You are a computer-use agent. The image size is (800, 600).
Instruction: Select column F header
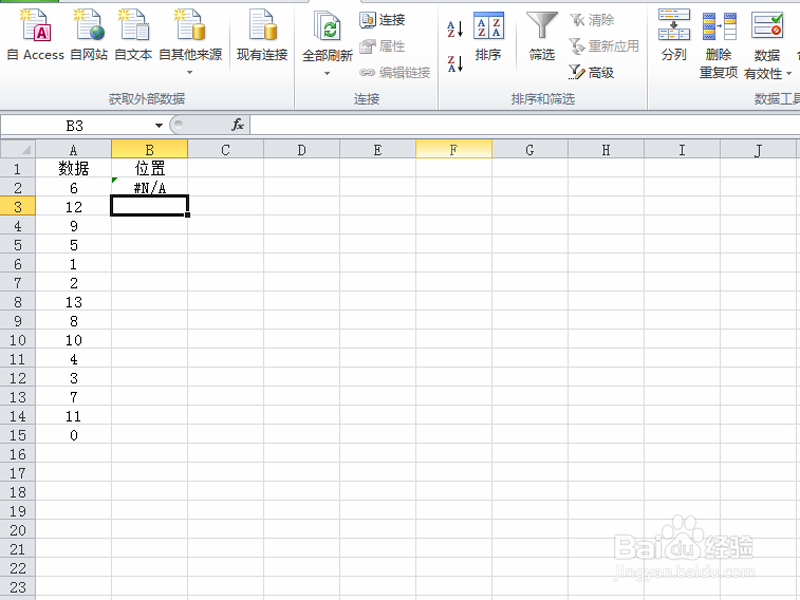454,150
